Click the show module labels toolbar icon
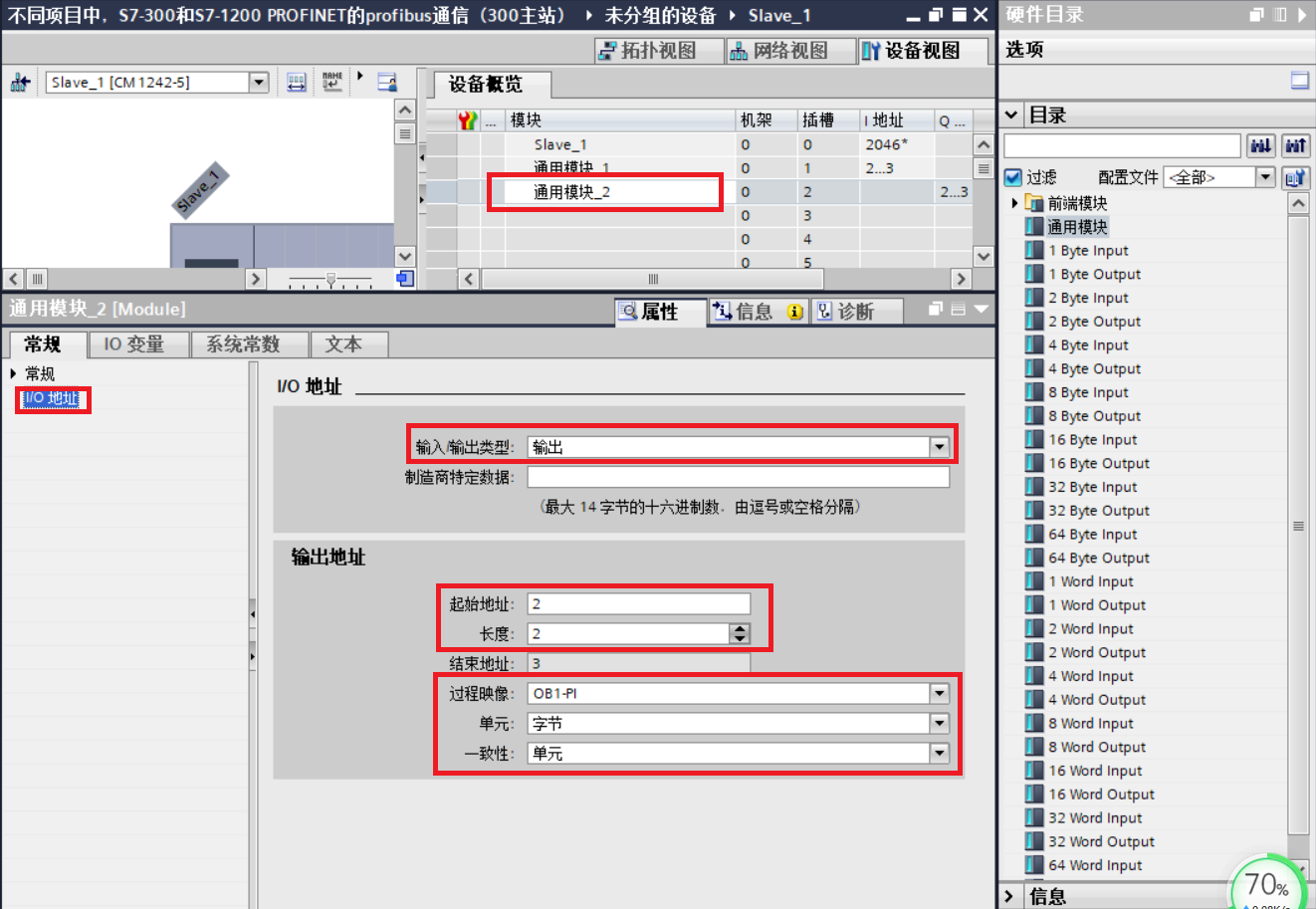This screenshot has width=1316, height=909. click(297, 83)
